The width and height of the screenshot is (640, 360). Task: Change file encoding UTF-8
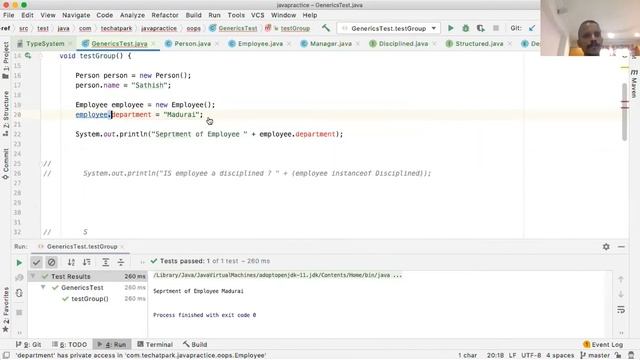(531, 356)
